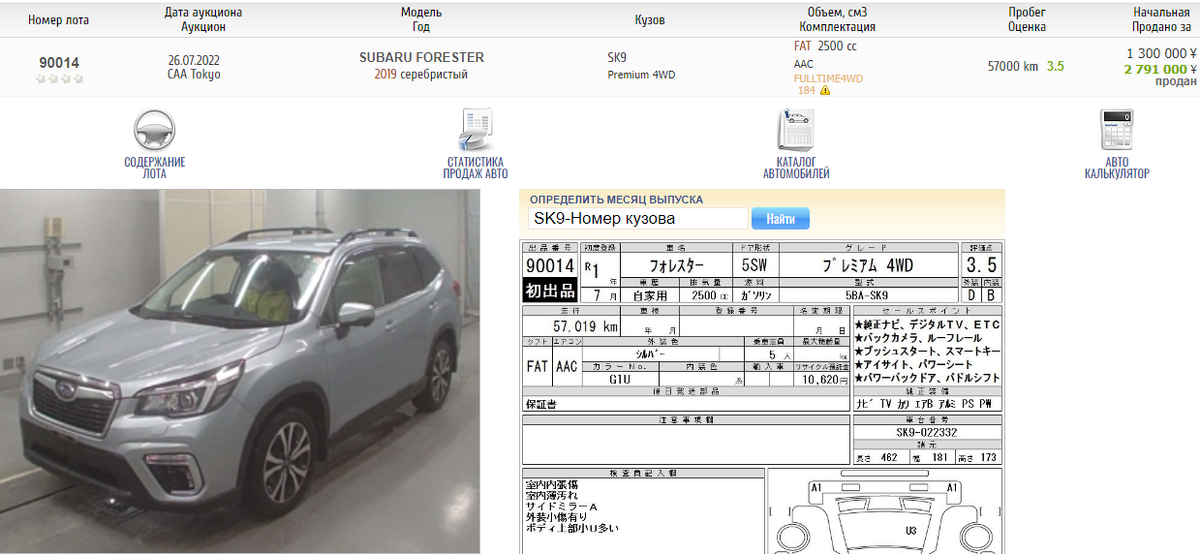
Task: Click the sold price 2 791 000 ¥
Action: click(x=1160, y=69)
